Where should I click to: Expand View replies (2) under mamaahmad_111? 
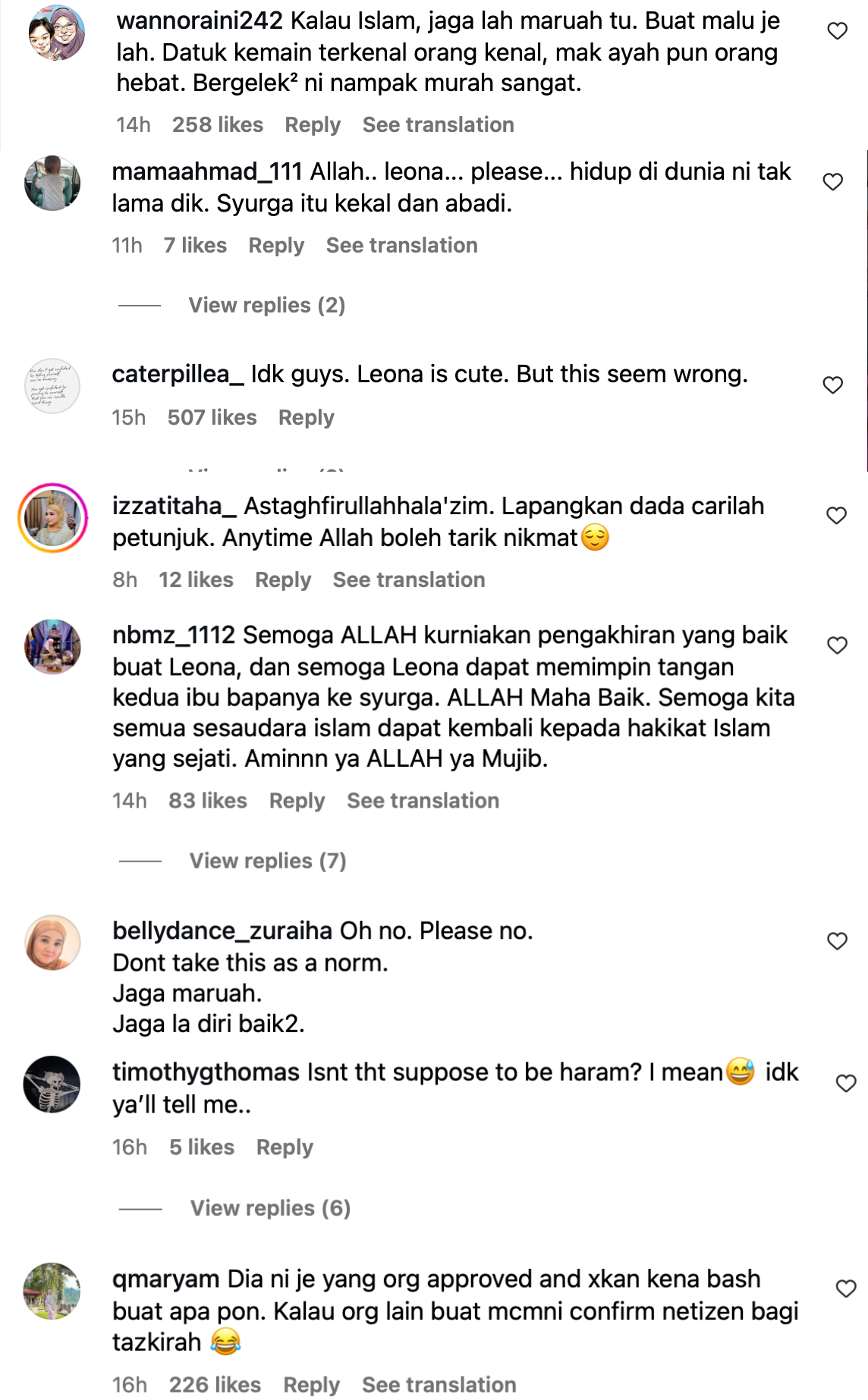tap(266, 305)
